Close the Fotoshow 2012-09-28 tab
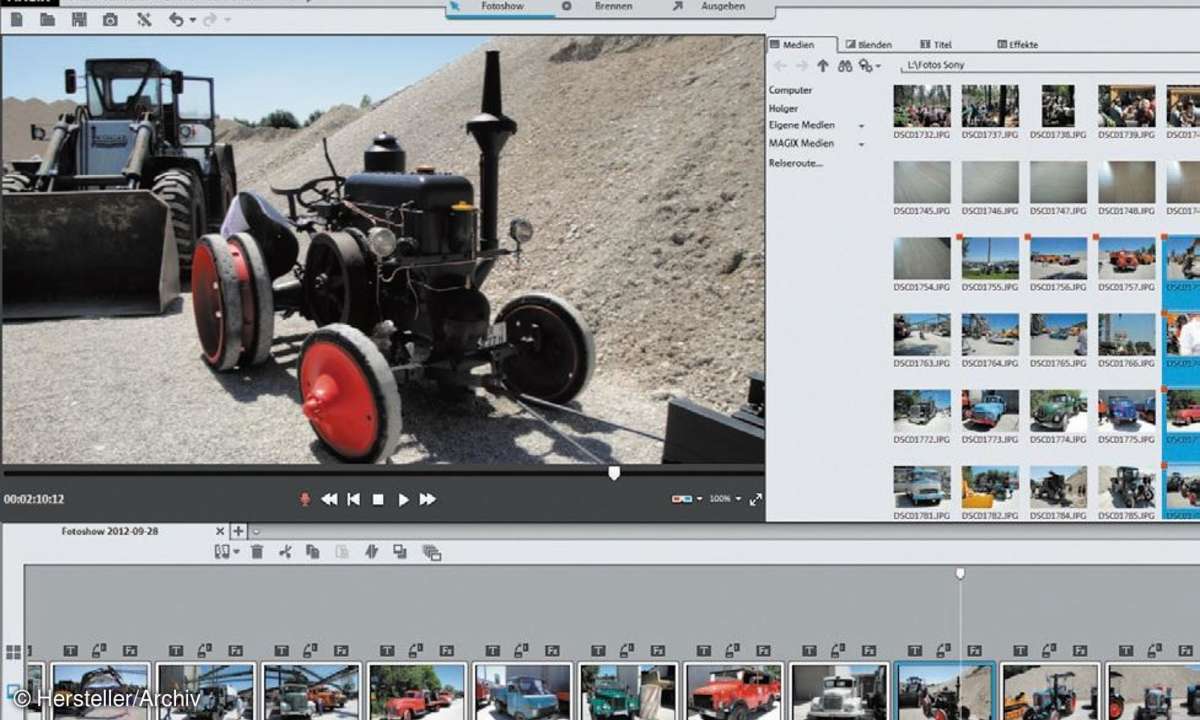 click(220, 531)
